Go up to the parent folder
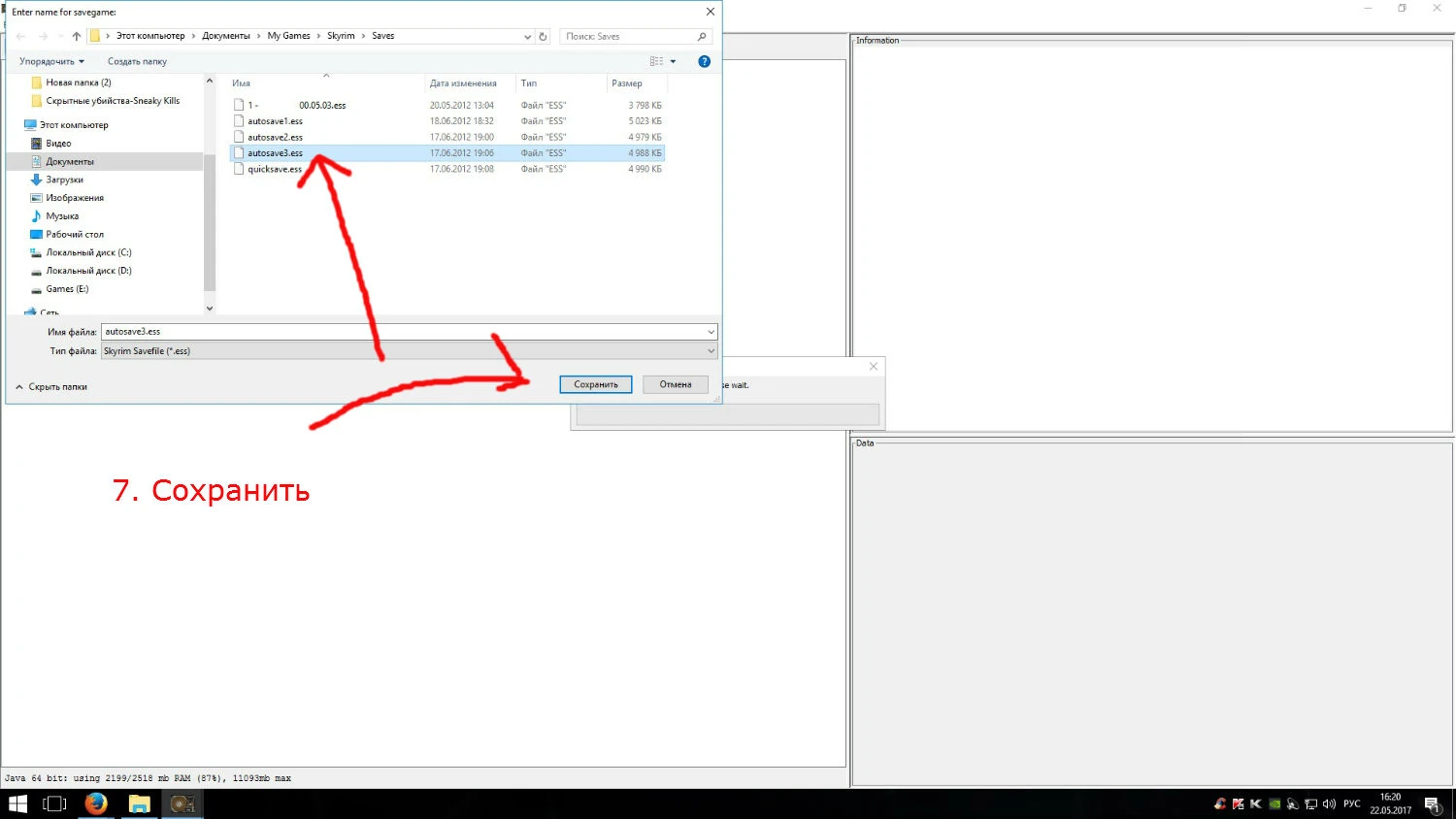The width and height of the screenshot is (1456, 819). click(77, 35)
